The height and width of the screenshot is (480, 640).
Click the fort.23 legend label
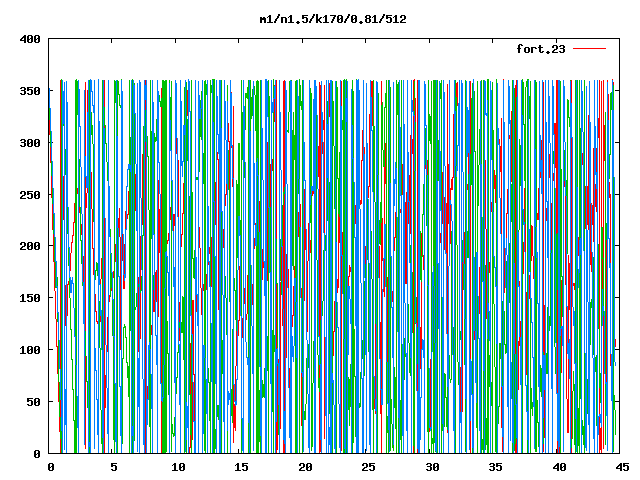pos(541,49)
